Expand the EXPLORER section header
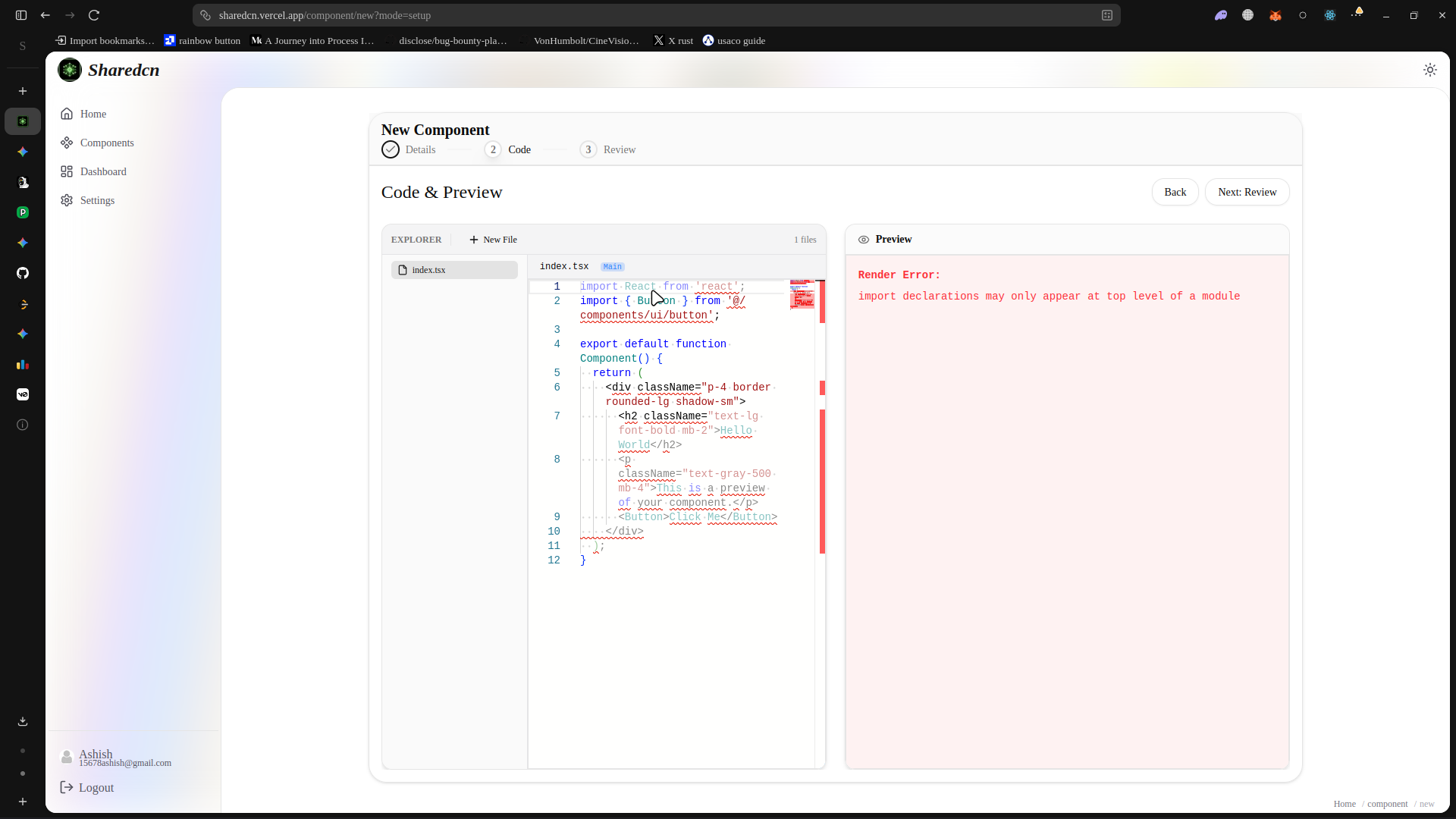 (x=416, y=239)
